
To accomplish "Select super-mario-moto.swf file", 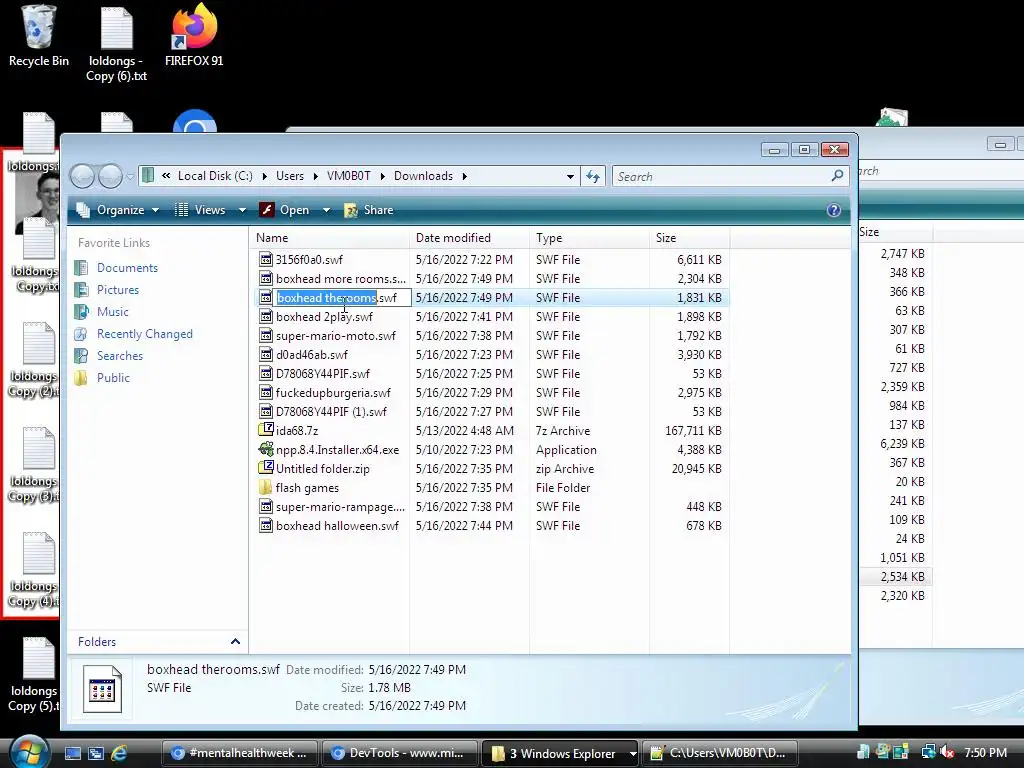I will [x=336, y=336].
